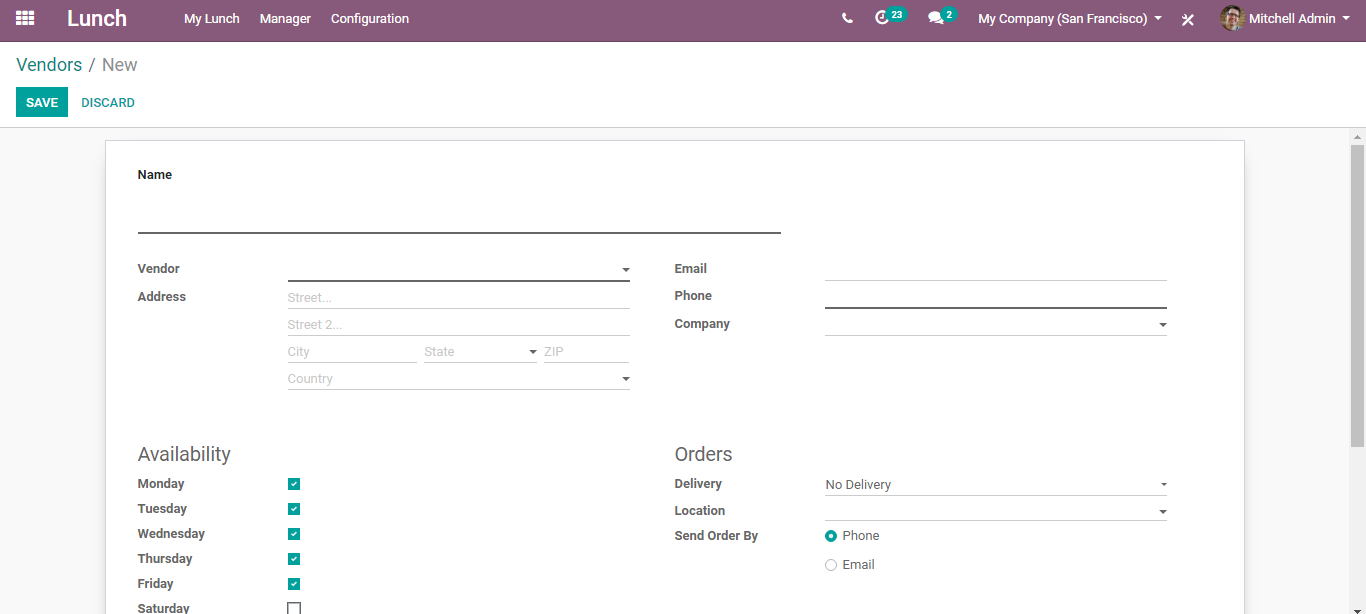Click the SAVE button
This screenshot has height=614, width=1366.
coord(42,102)
